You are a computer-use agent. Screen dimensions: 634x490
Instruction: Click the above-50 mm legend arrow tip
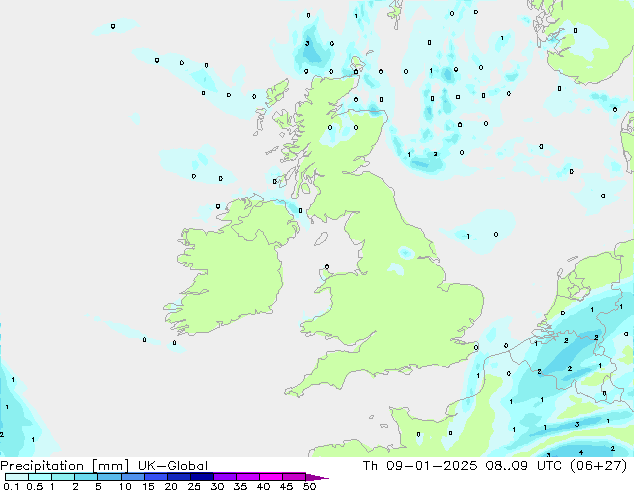(x=317, y=477)
